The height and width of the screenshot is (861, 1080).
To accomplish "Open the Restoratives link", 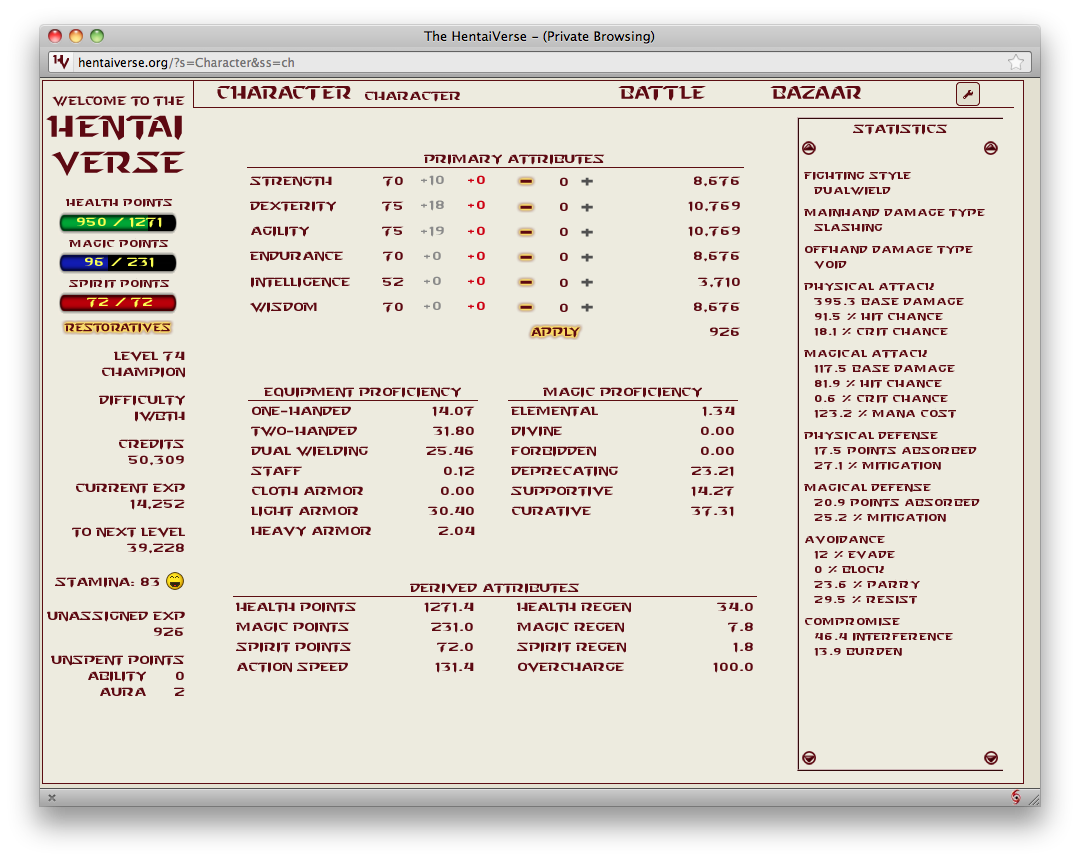I will pos(118,328).
